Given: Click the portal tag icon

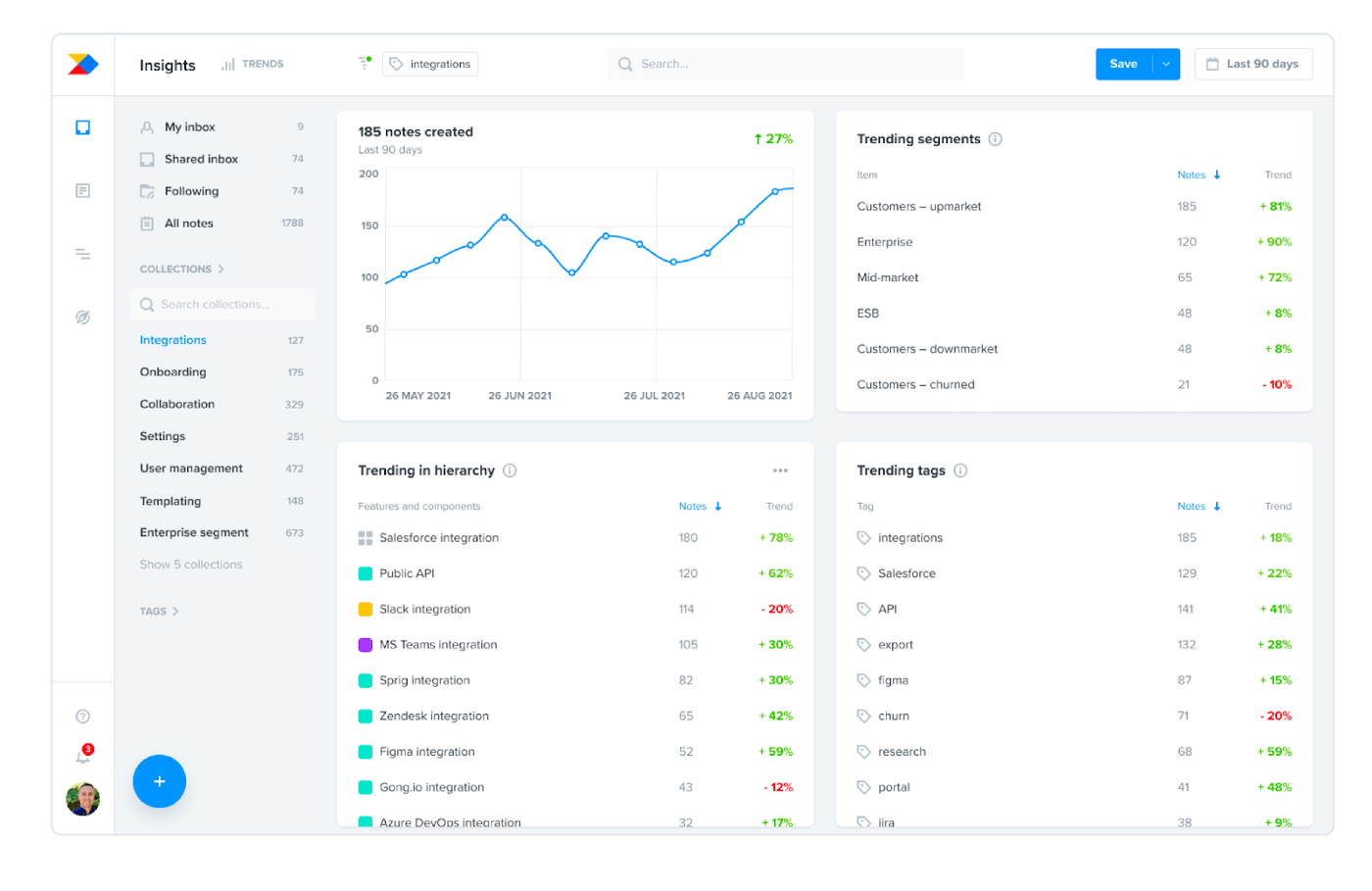Looking at the screenshot, I should [x=863, y=787].
